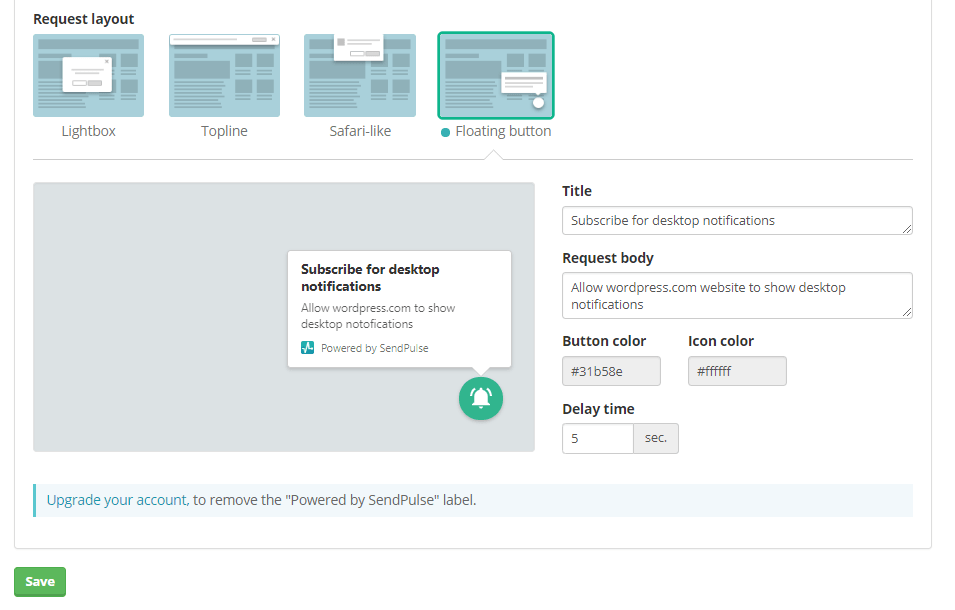Click the Lightbox label
Screen dimensions: 955x610
(x=88, y=131)
